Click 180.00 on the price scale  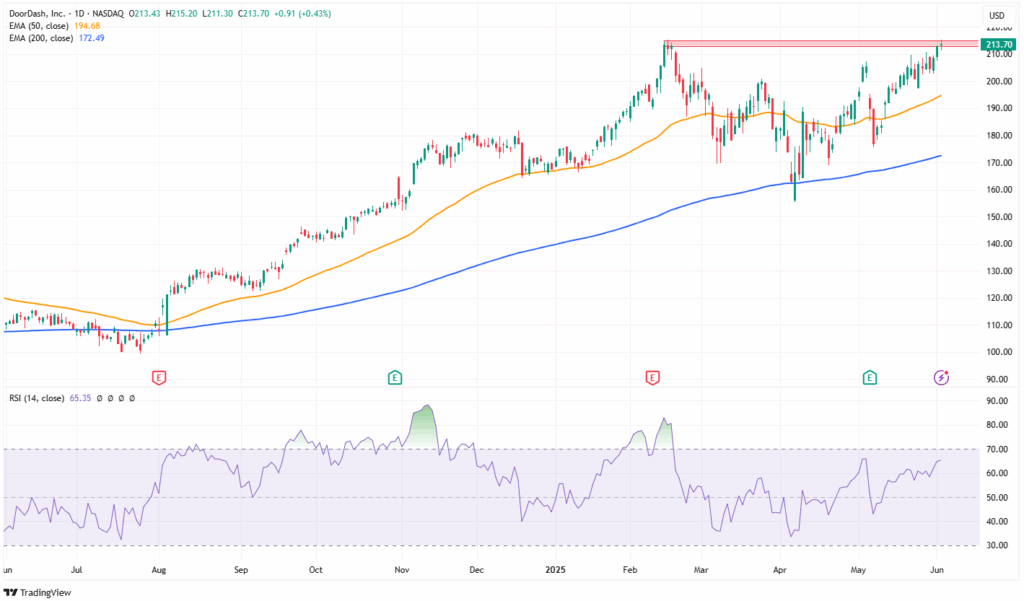coord(999,136)
